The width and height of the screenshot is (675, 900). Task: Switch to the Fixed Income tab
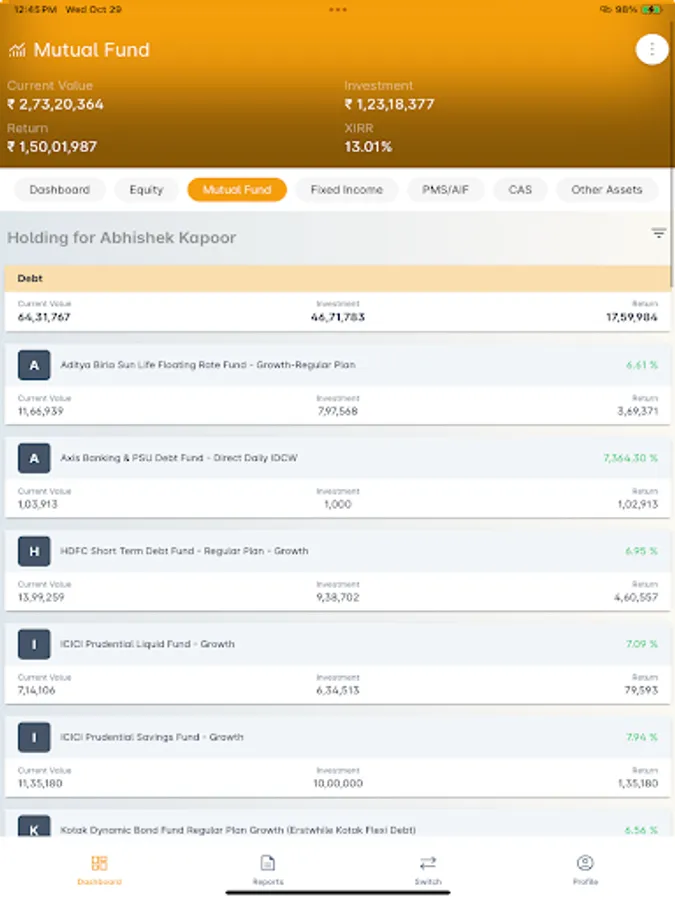347,190
